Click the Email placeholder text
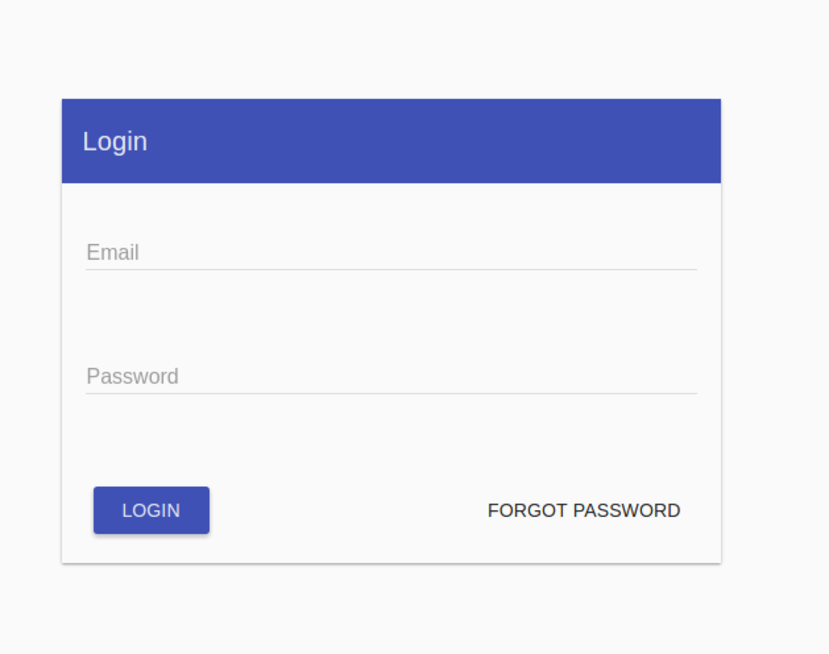Screen dimensions: 829x654 113,253
